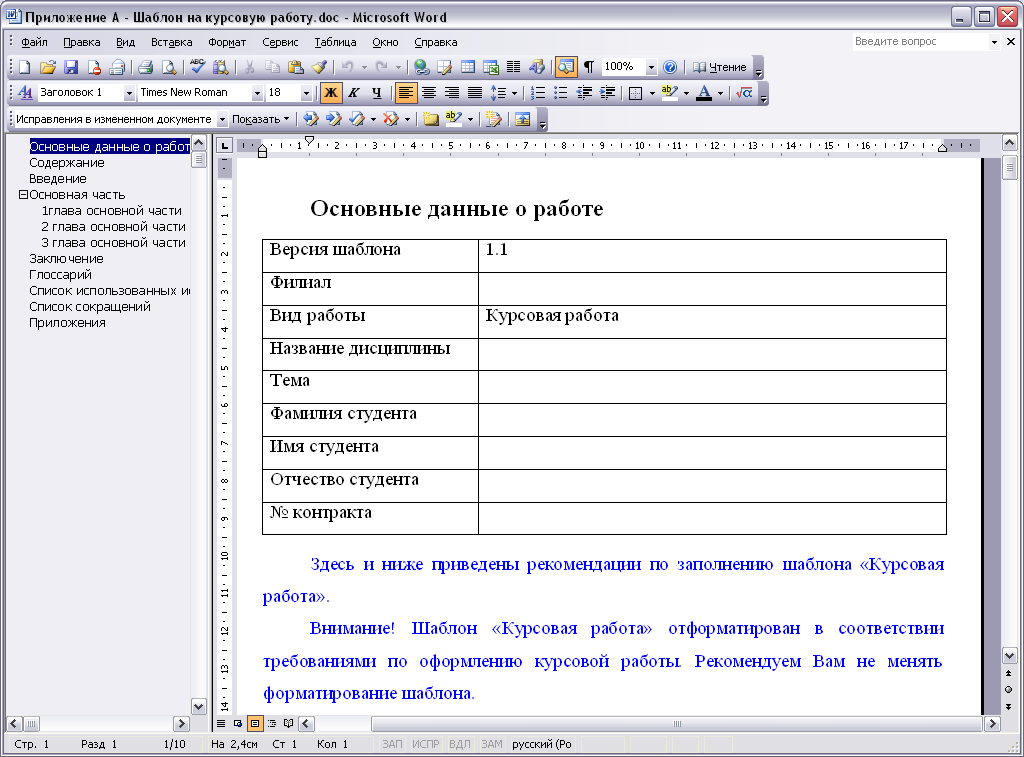This screenshot has width=1024, height=757.
Task: Toggle the Document Map button
Action: coord(566,67)
